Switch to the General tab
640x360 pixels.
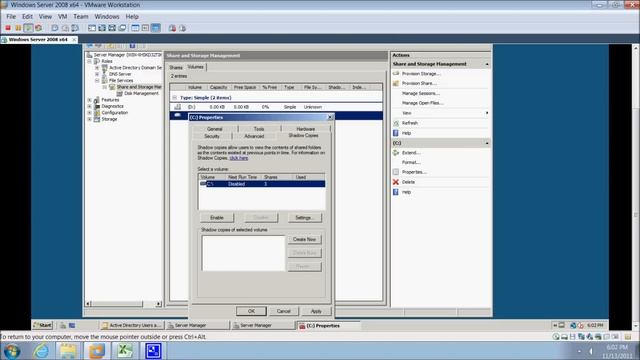215,129
